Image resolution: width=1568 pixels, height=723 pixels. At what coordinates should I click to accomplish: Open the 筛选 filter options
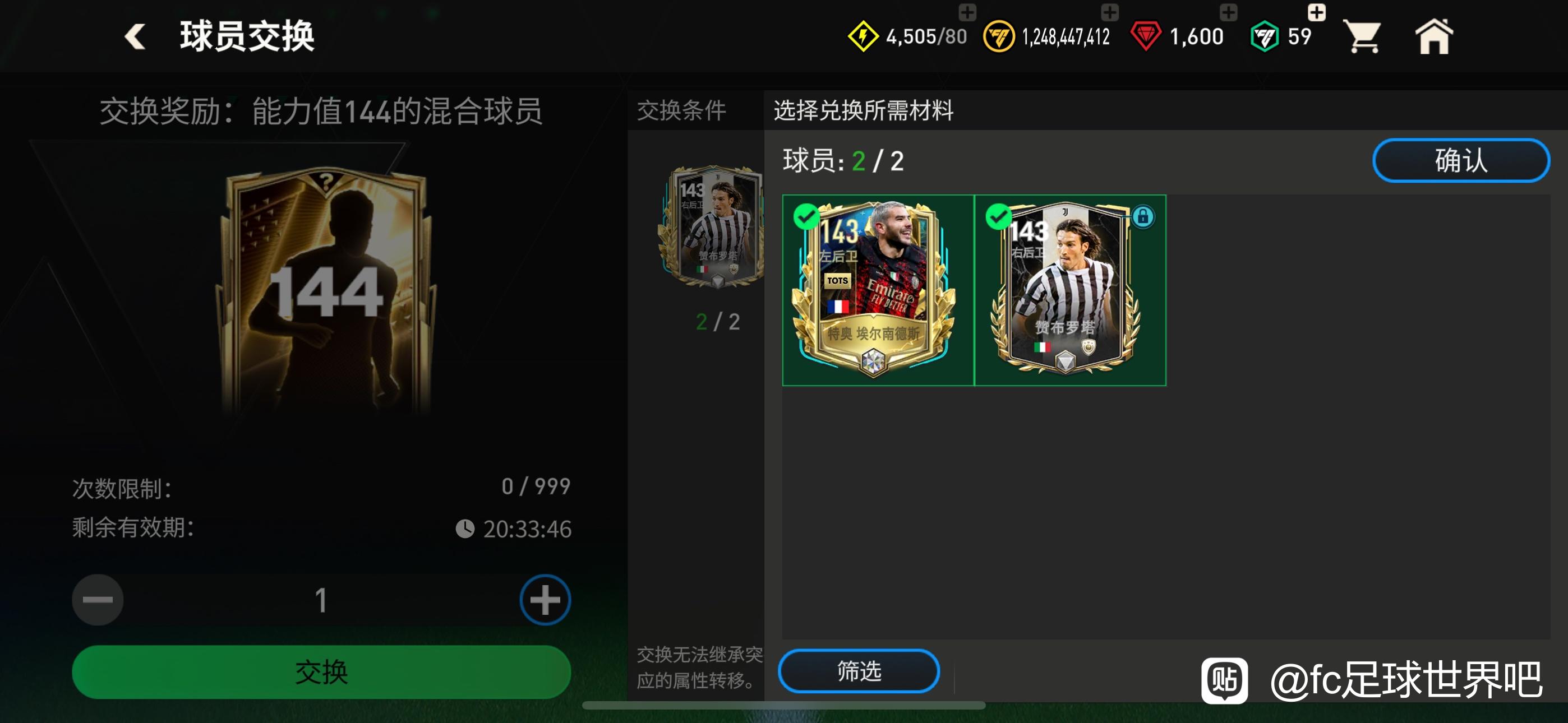[x=859, y=671]
